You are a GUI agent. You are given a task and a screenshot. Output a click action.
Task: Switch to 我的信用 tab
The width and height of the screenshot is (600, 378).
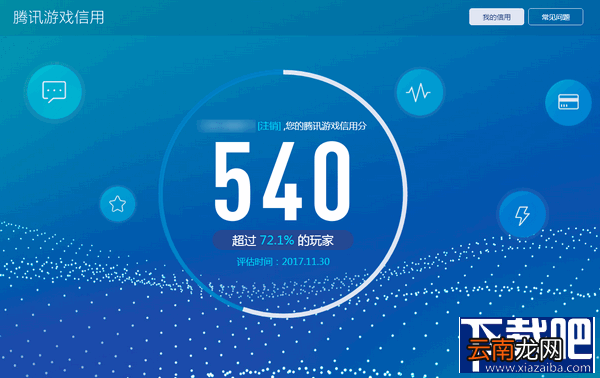[496, 17]
